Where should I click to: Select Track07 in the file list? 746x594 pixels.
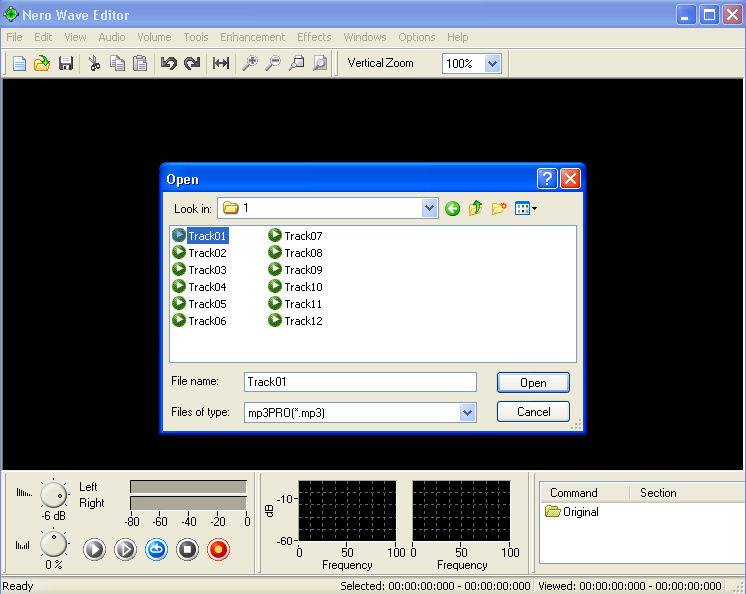pos(302,236)
